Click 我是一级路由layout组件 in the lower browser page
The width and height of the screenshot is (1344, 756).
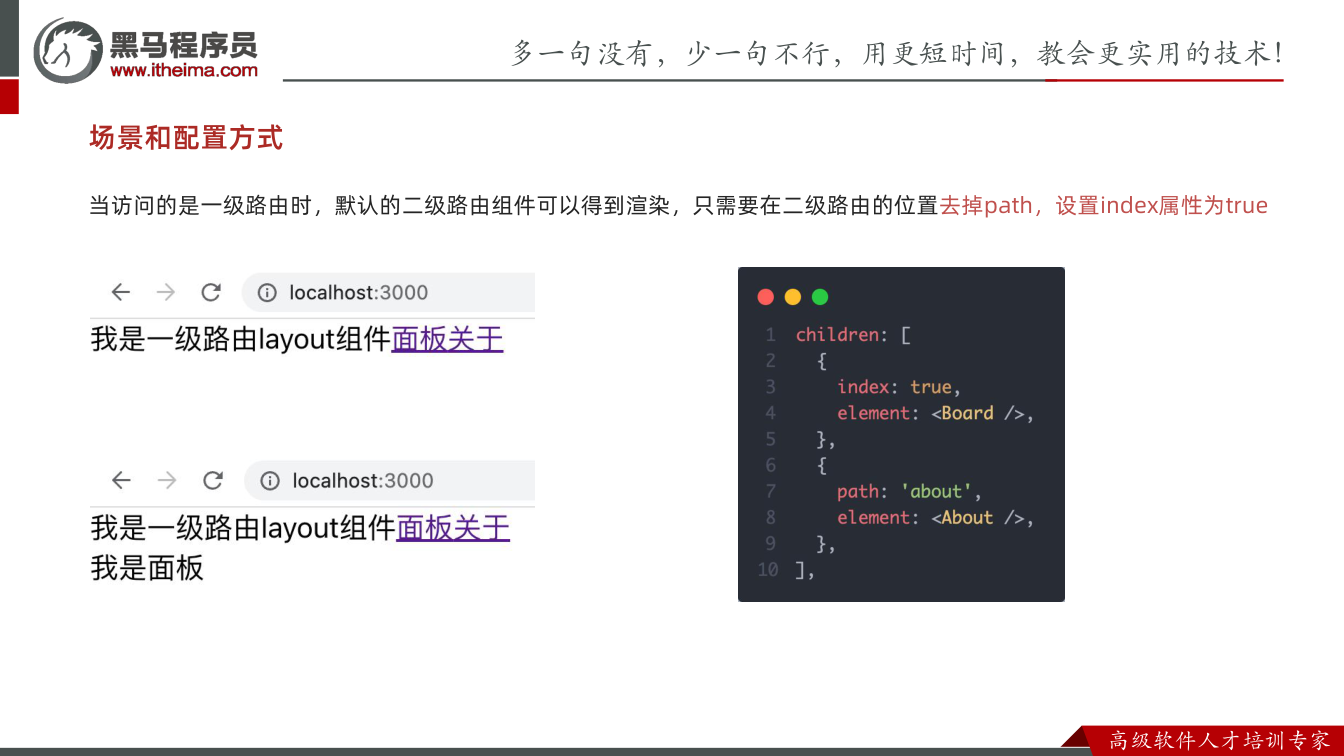[244, 528]
